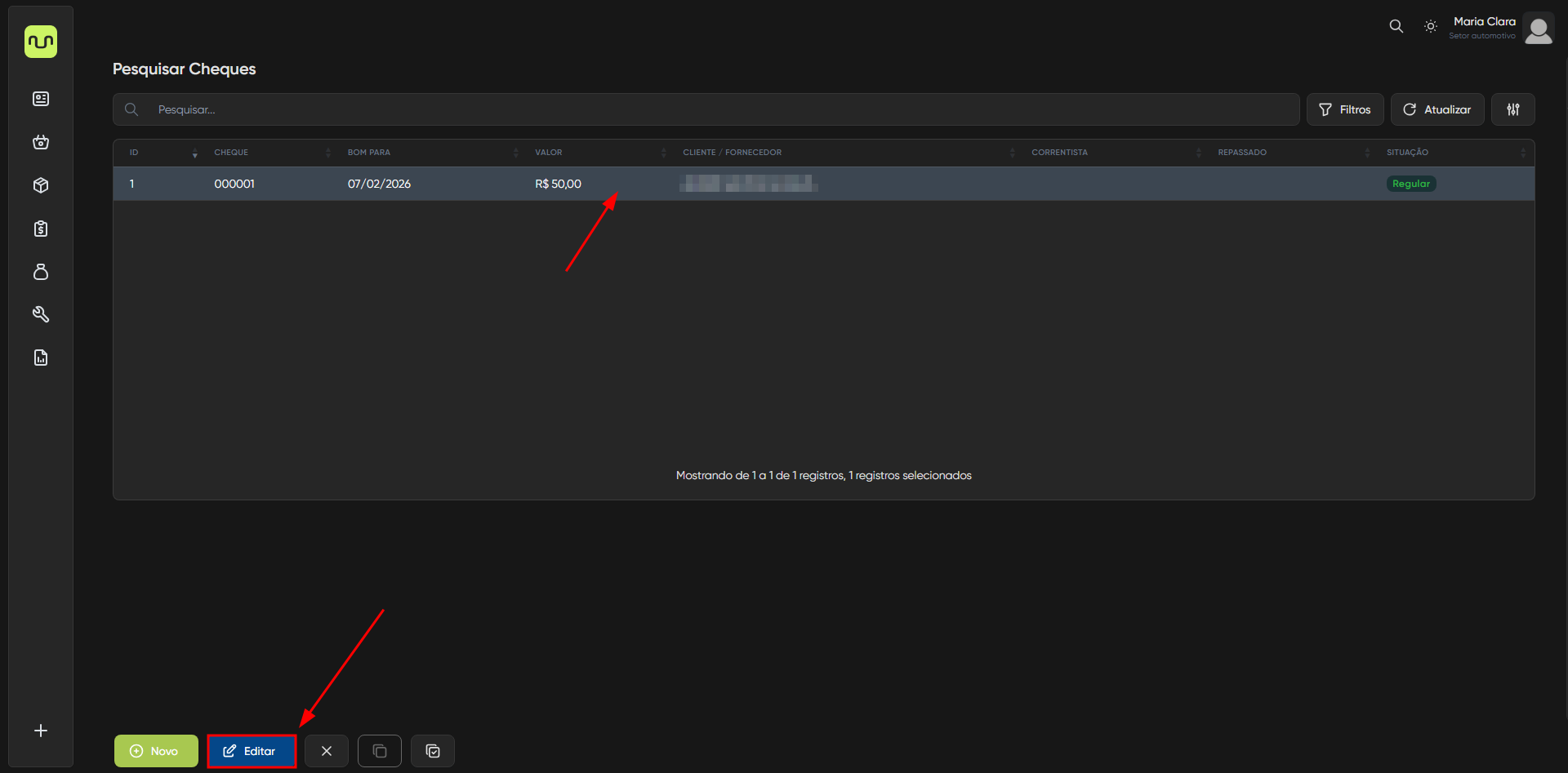
Task: Click the plus icon at sidebar bottom
Action: [x=41, y=731]
